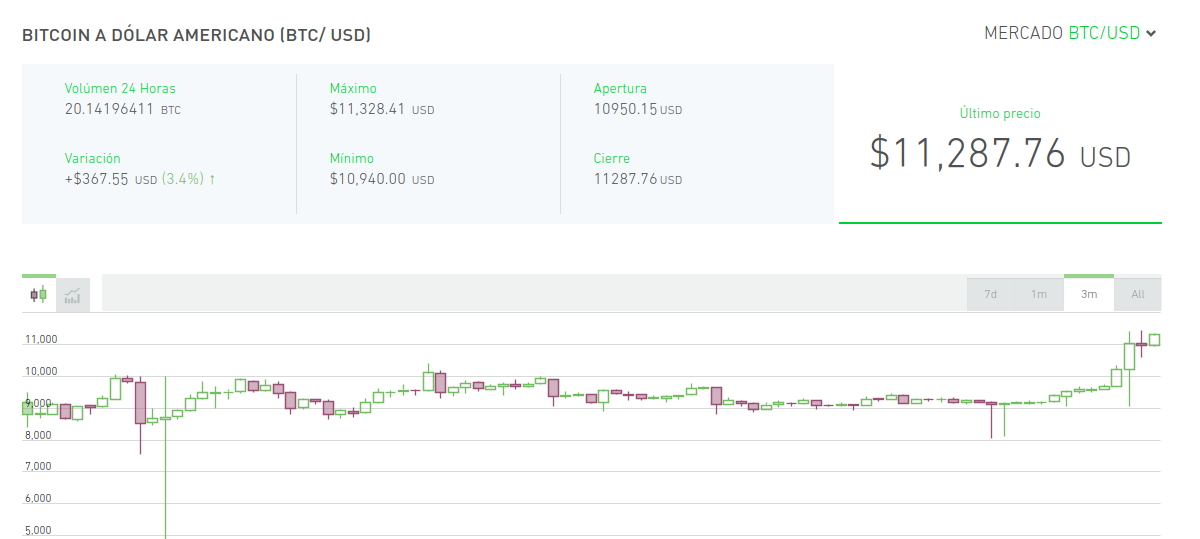The width and height of the screenshot is (1200, 539).
Task: Click the 'Cierre' label
Action: point(612,159)
